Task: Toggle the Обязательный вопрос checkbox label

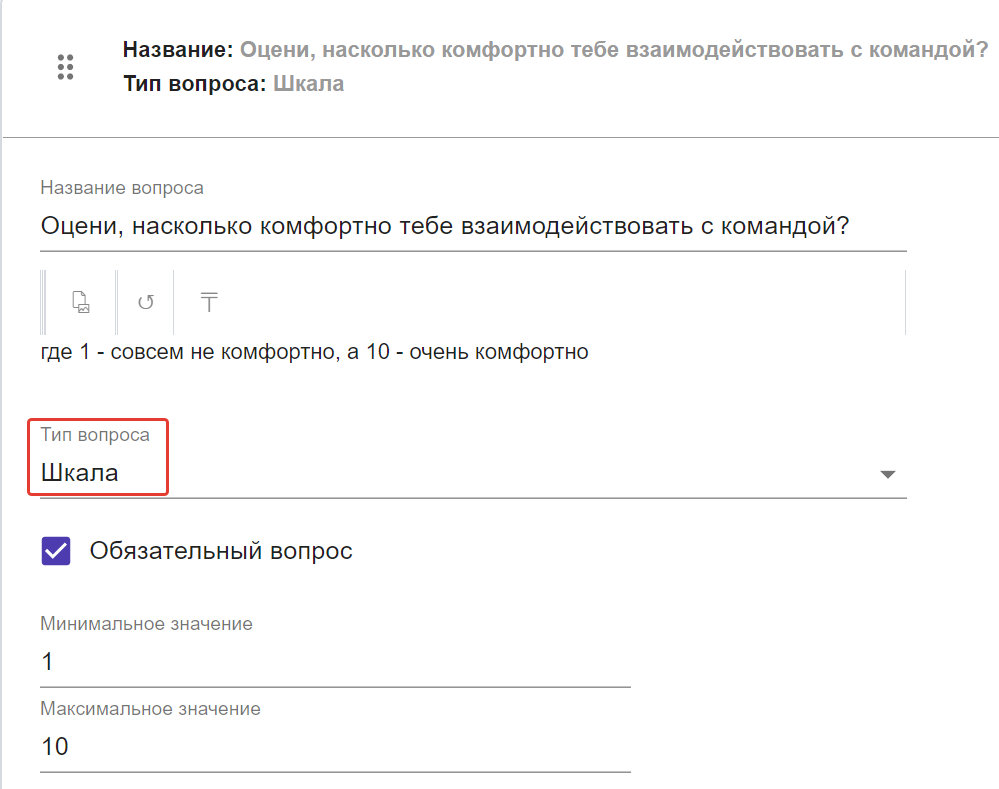Action: coord(221,551)
